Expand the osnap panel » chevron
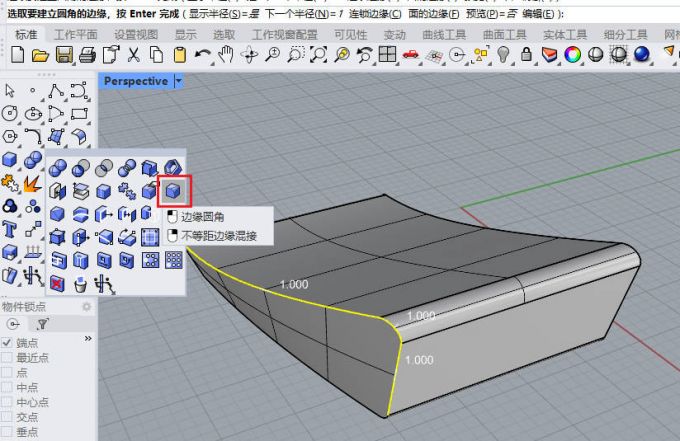The height and width of the screenshot is (441, 680). [x=88, y=338]
